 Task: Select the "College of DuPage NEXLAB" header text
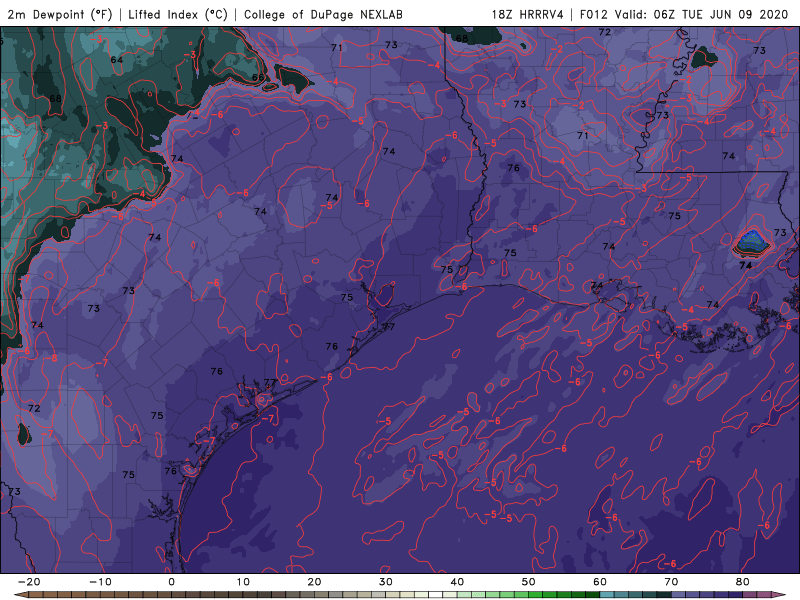pyautogui.click(x=323, y=14)
